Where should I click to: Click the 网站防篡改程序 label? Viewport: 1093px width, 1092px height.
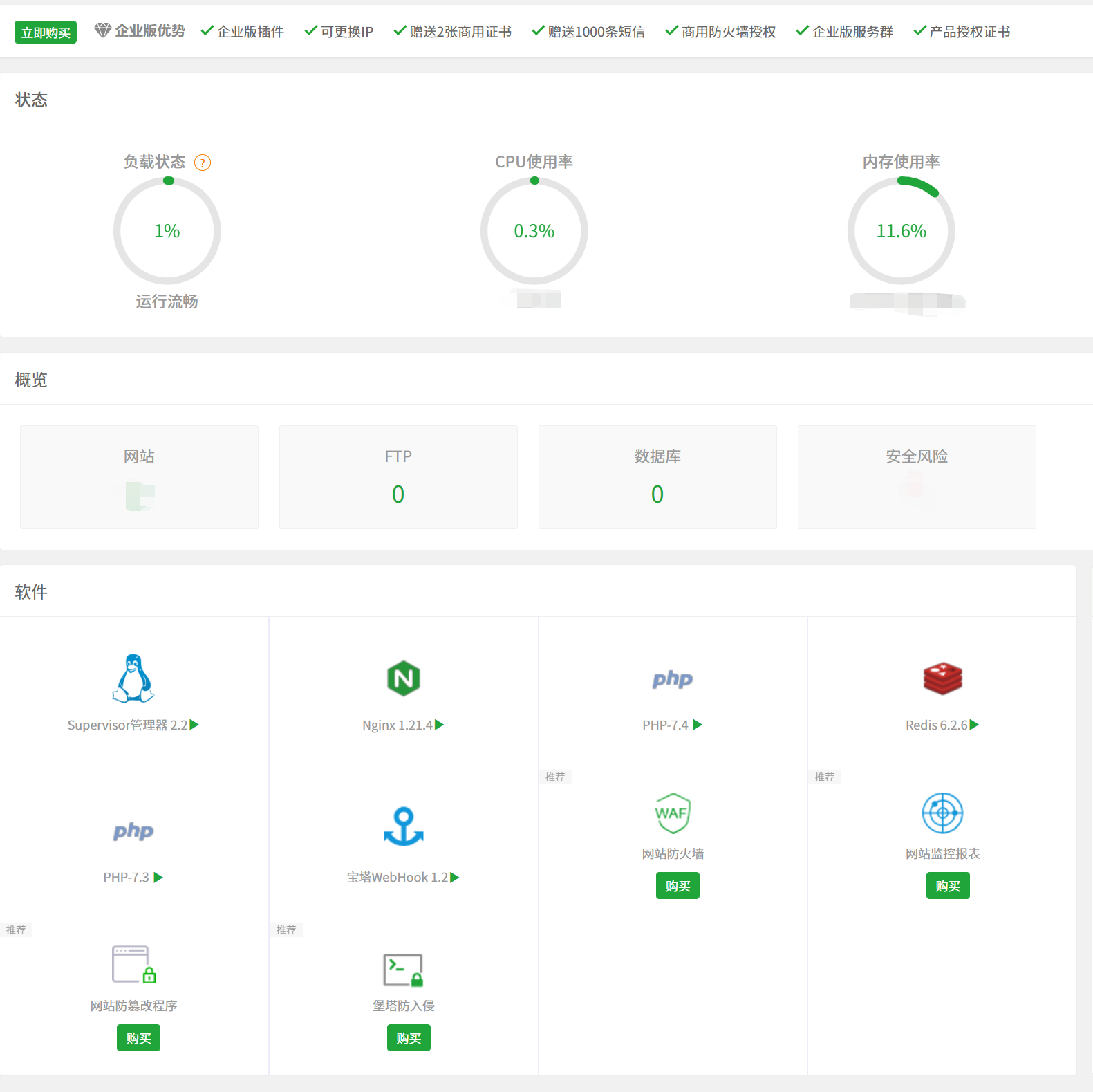133,1006
